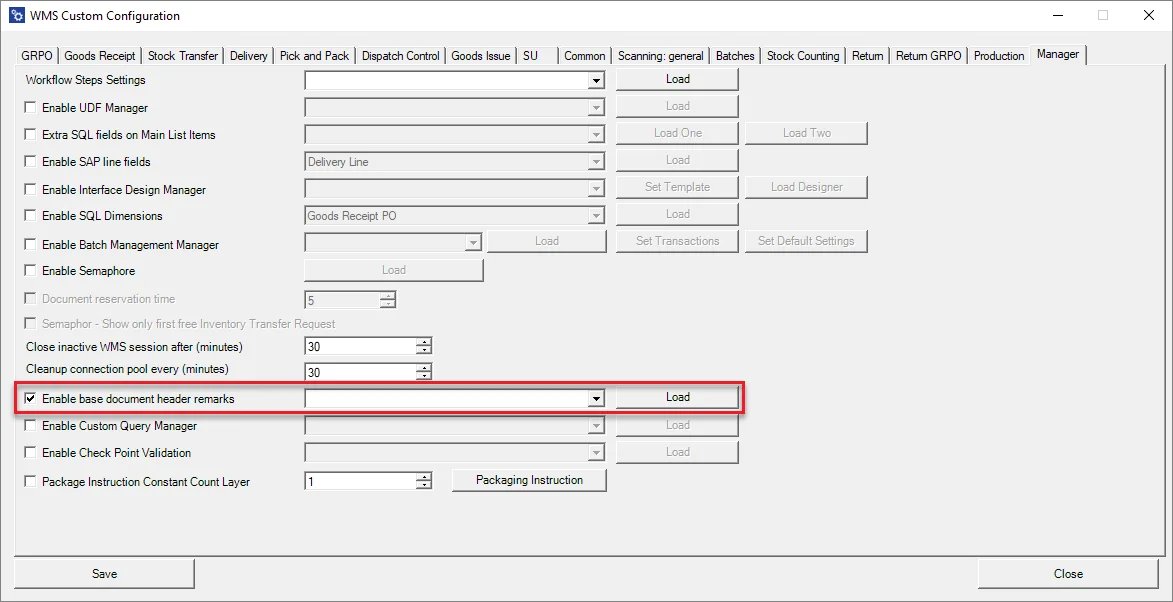1173x602 pixels.
Task: Go to the Pick and Pack tab
Action: coord(314,56)
